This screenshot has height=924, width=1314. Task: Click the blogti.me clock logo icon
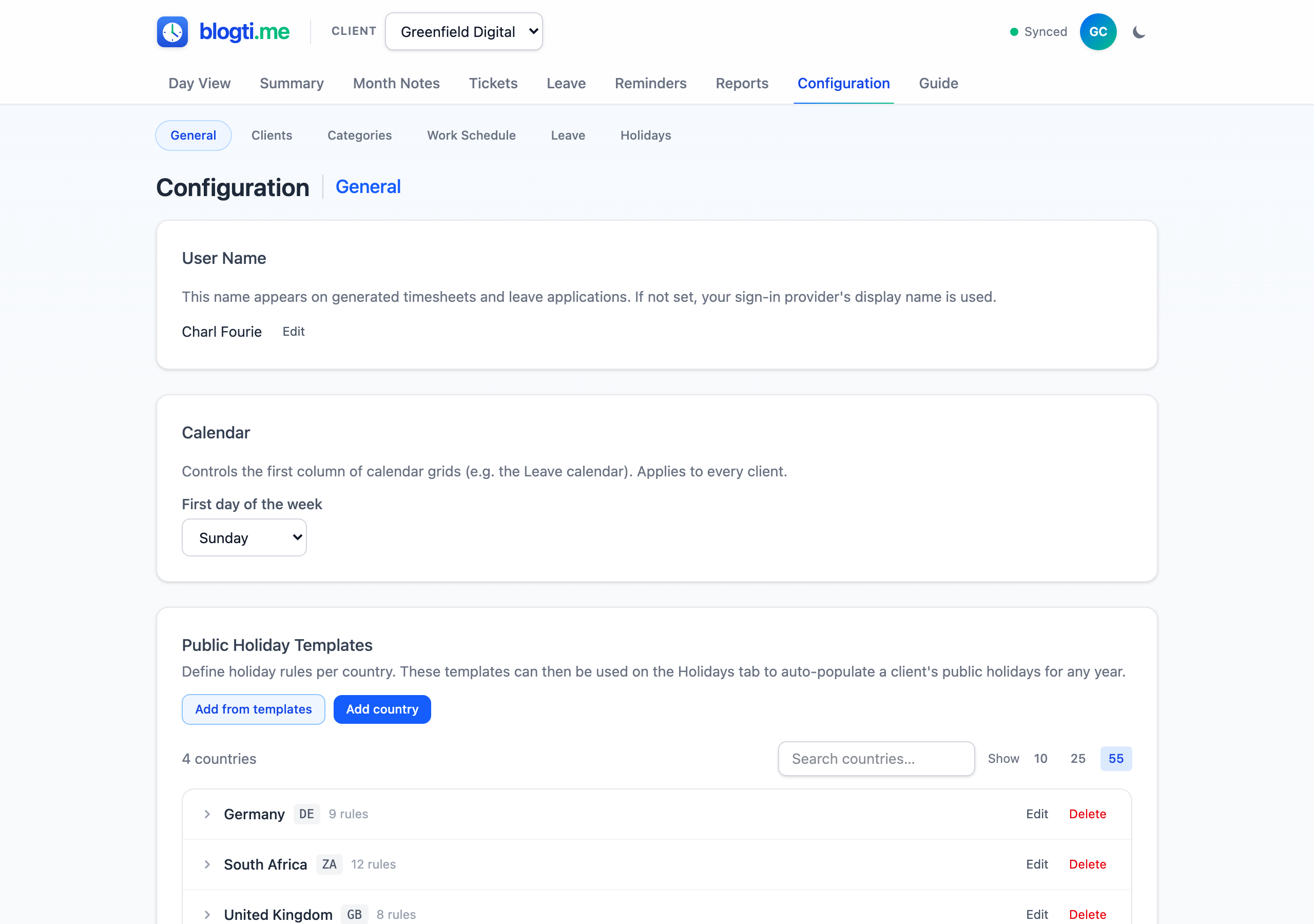(172, 31)
